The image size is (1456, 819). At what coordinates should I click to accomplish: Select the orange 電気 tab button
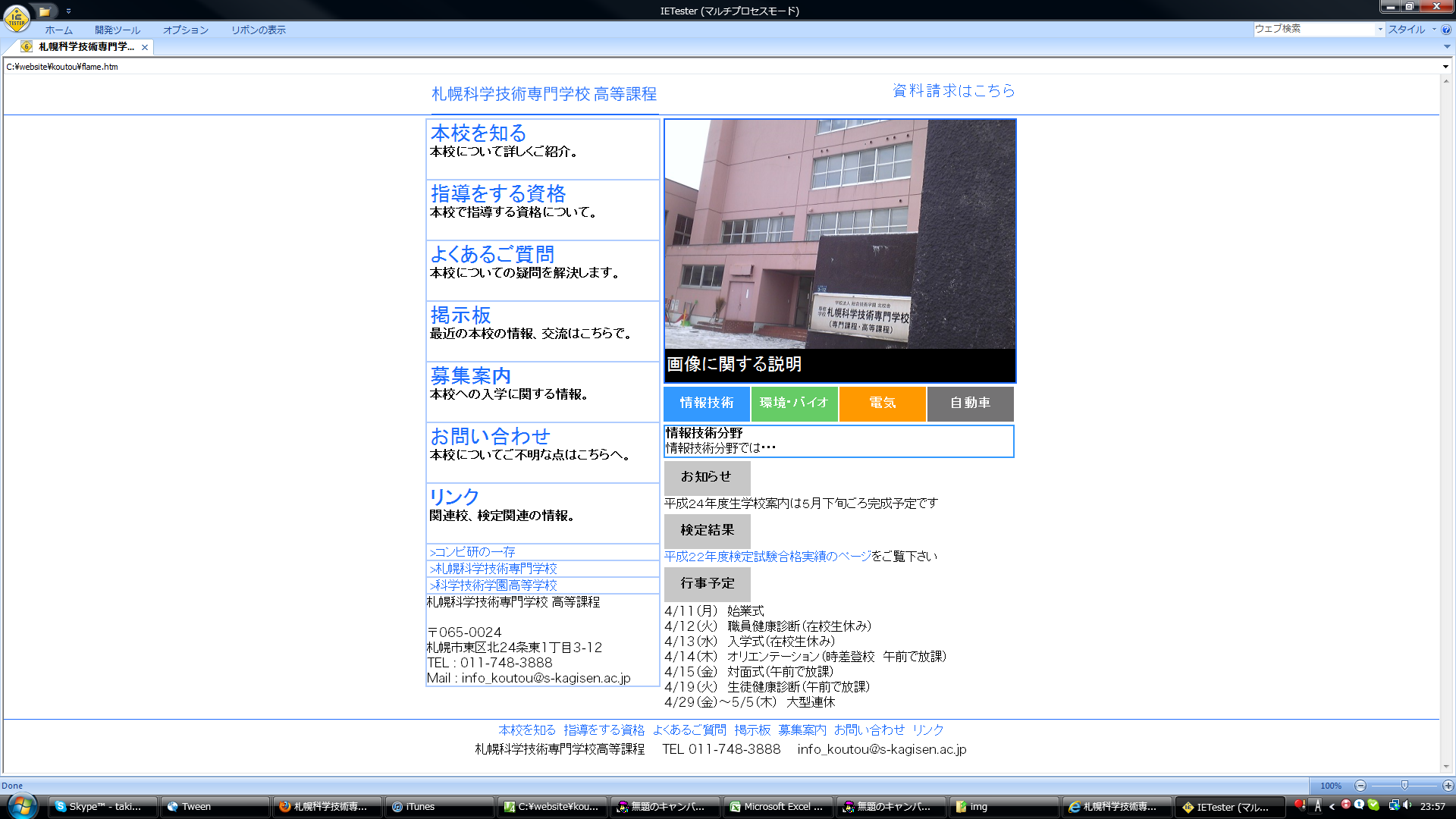pyautogui.click(x=882, y=403)
